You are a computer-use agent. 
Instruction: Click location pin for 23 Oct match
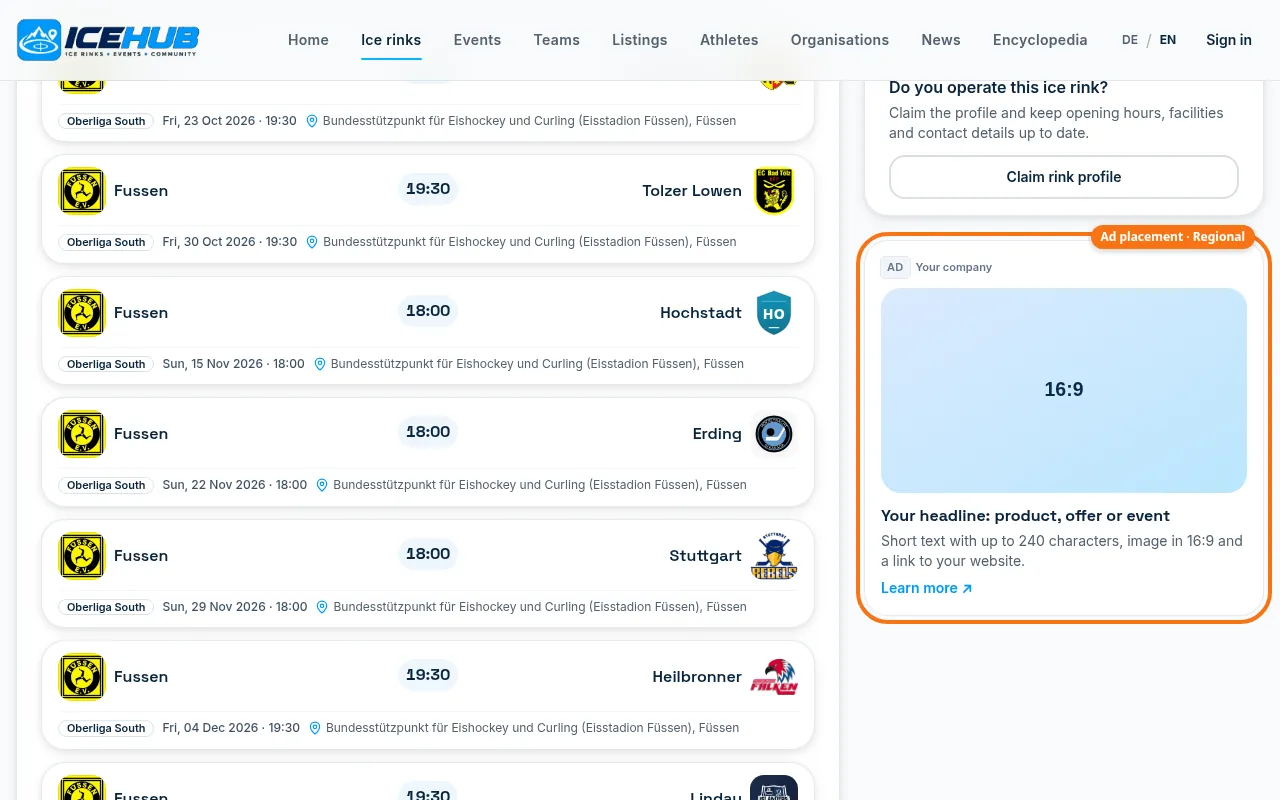coord(312,121)
